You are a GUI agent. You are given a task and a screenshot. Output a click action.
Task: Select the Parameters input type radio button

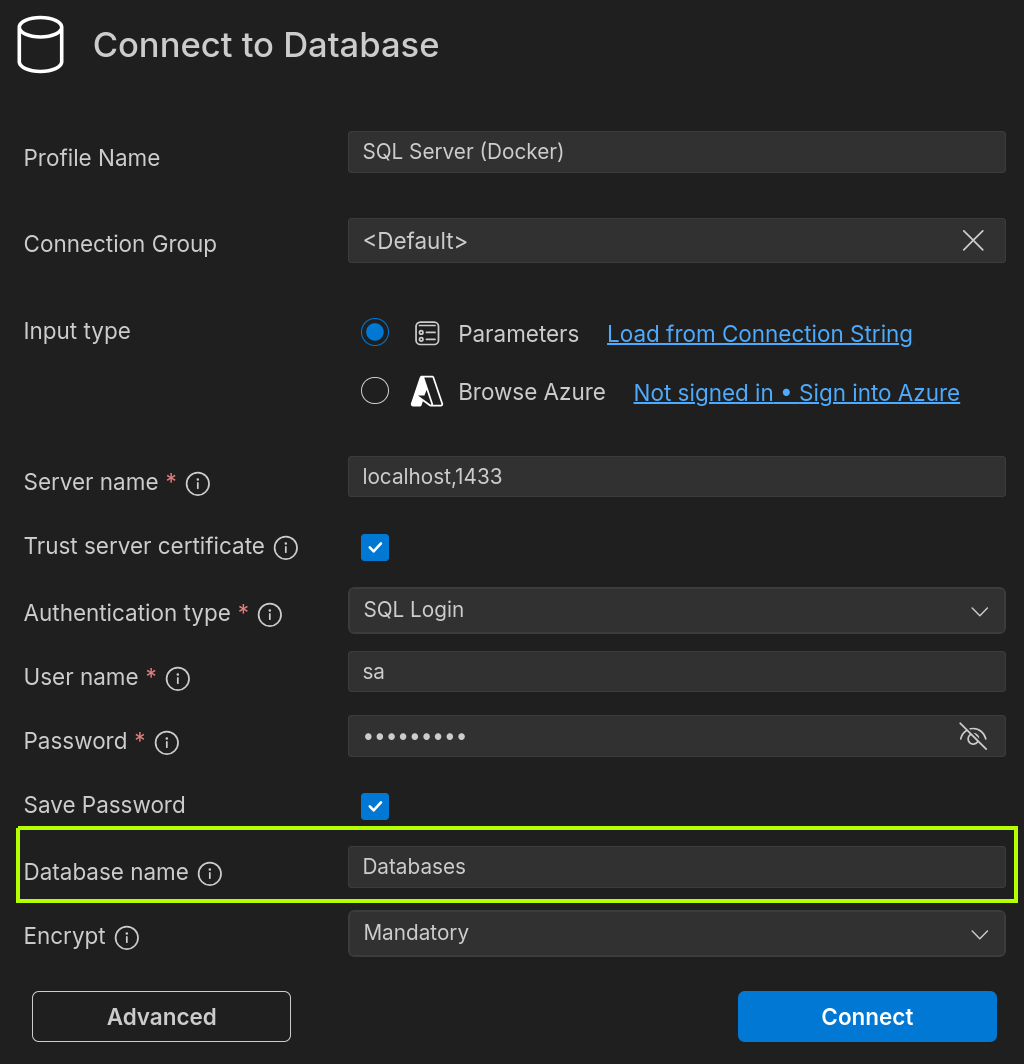coord(375,332)
